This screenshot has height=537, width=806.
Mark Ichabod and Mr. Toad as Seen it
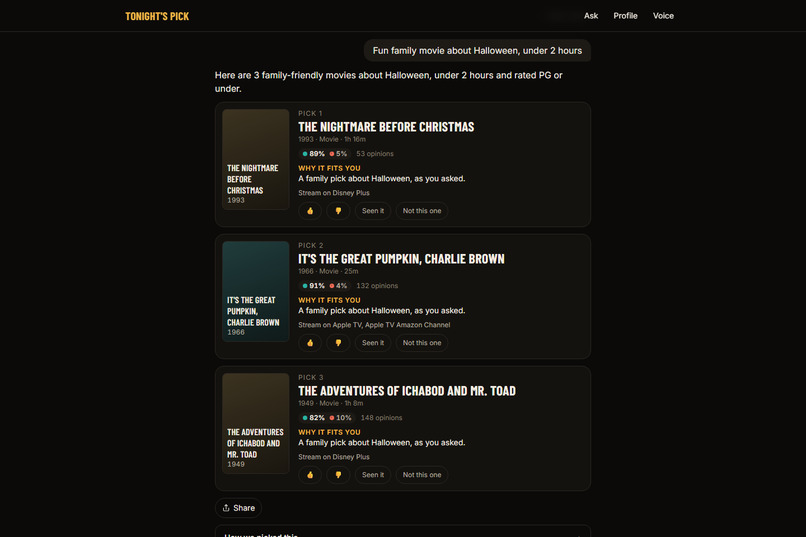(x=373, y=475)
